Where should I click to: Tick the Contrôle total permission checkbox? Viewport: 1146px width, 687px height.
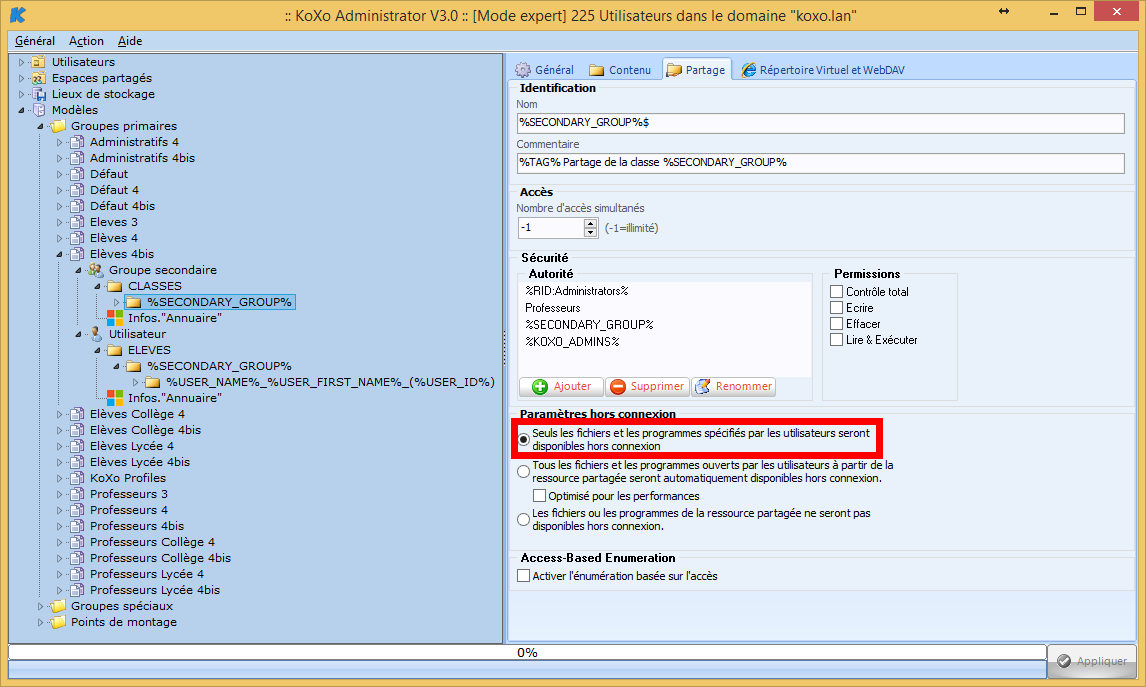click(x=837, y=292)
